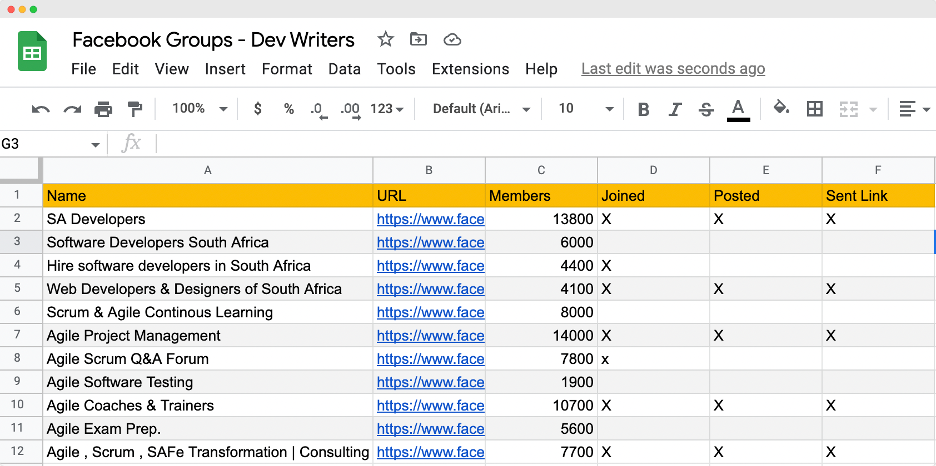
Task: Open the horizontal align dropdown
Action: point(914,109)
